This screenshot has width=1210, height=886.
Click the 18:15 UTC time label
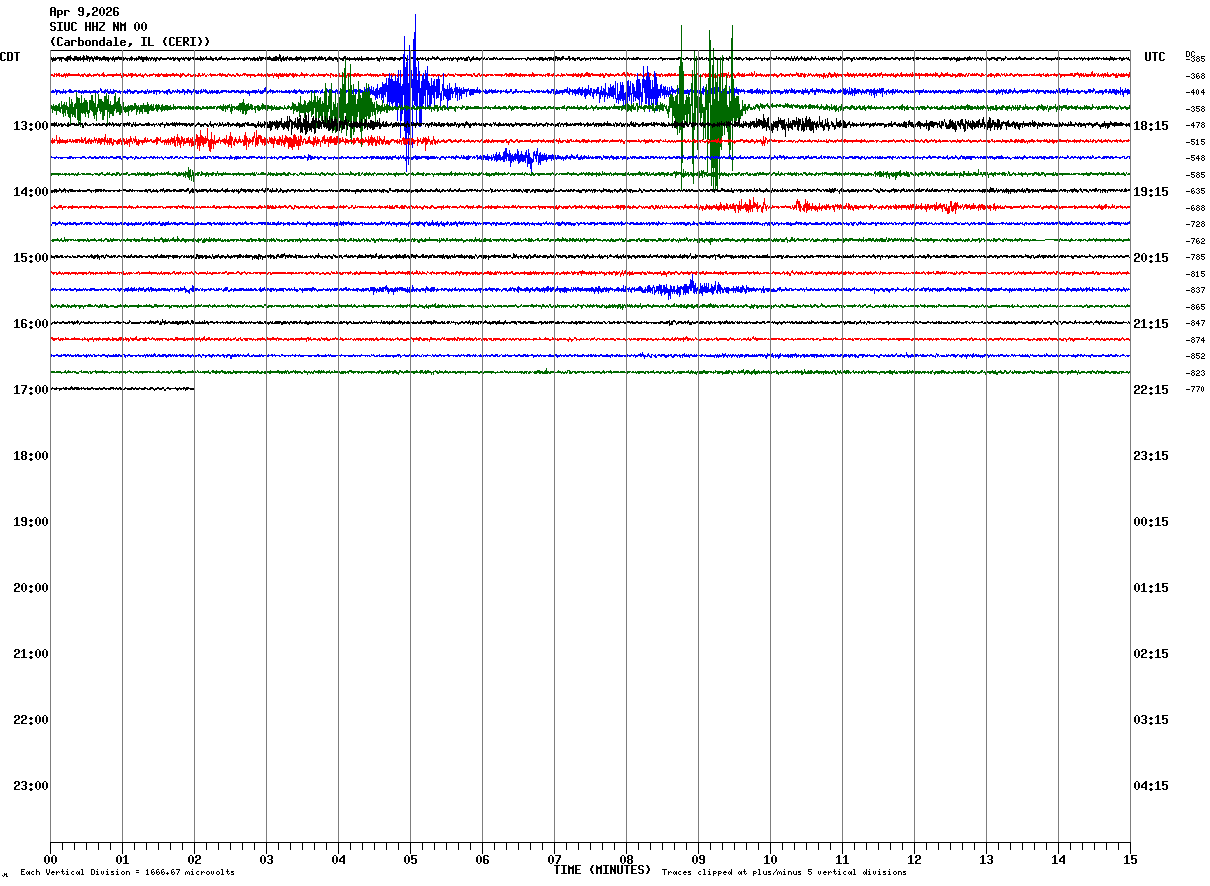tap(1151, 126)
